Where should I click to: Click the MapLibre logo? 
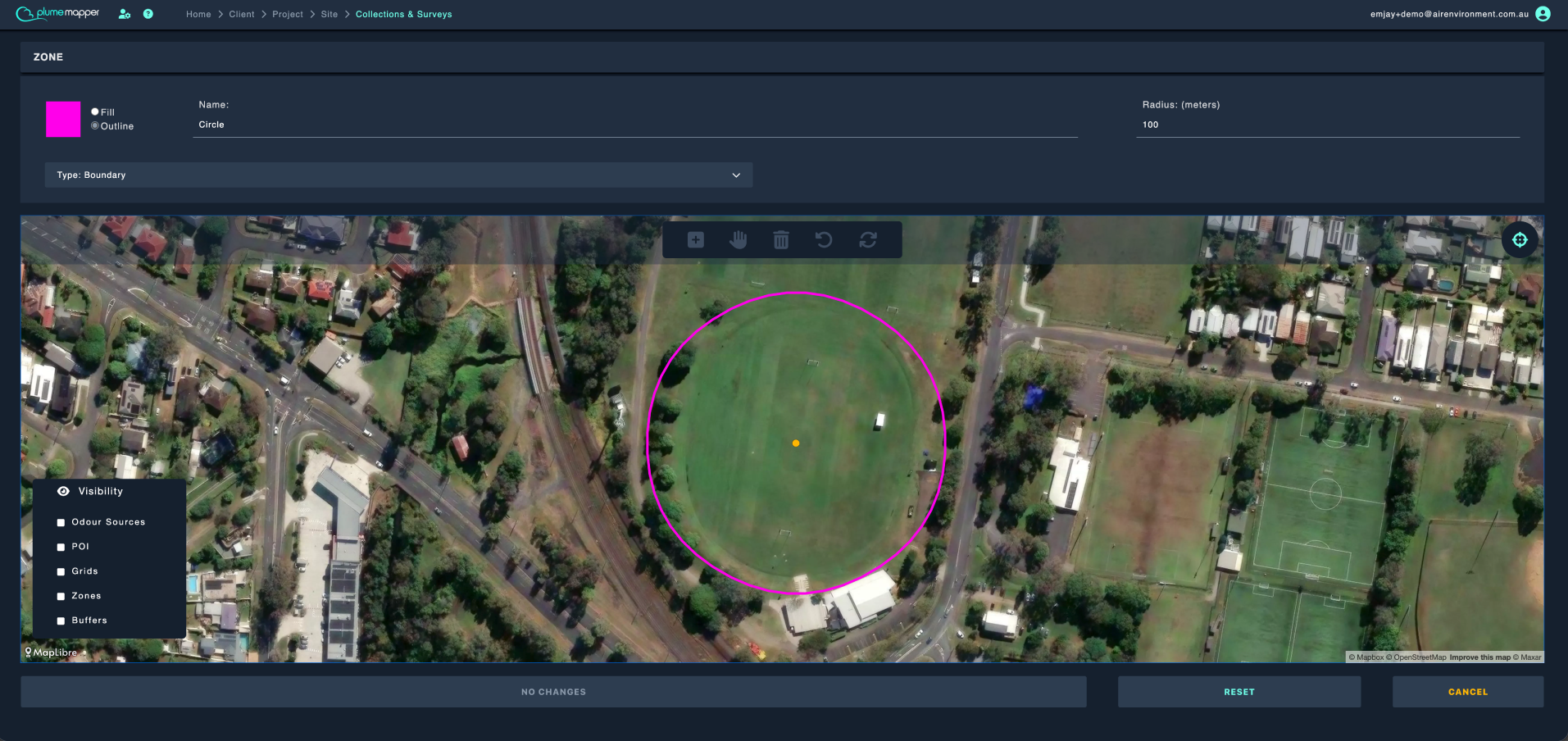tap(51, 652)
